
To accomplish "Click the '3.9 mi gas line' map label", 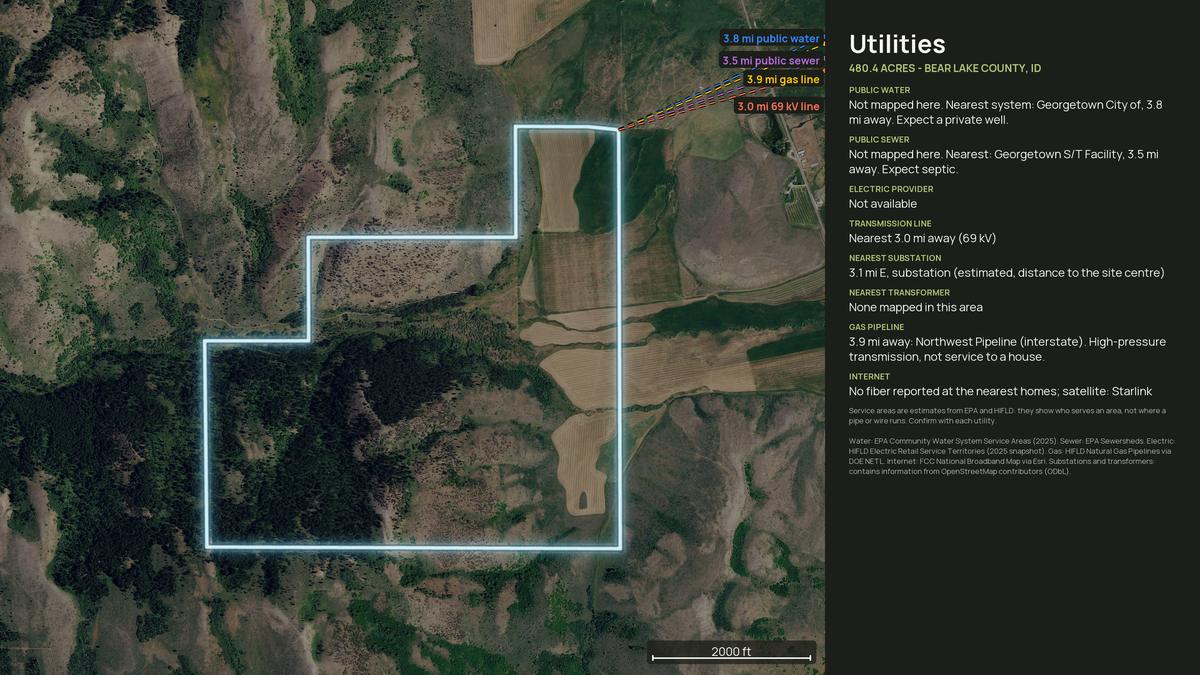I will (783, 79).
